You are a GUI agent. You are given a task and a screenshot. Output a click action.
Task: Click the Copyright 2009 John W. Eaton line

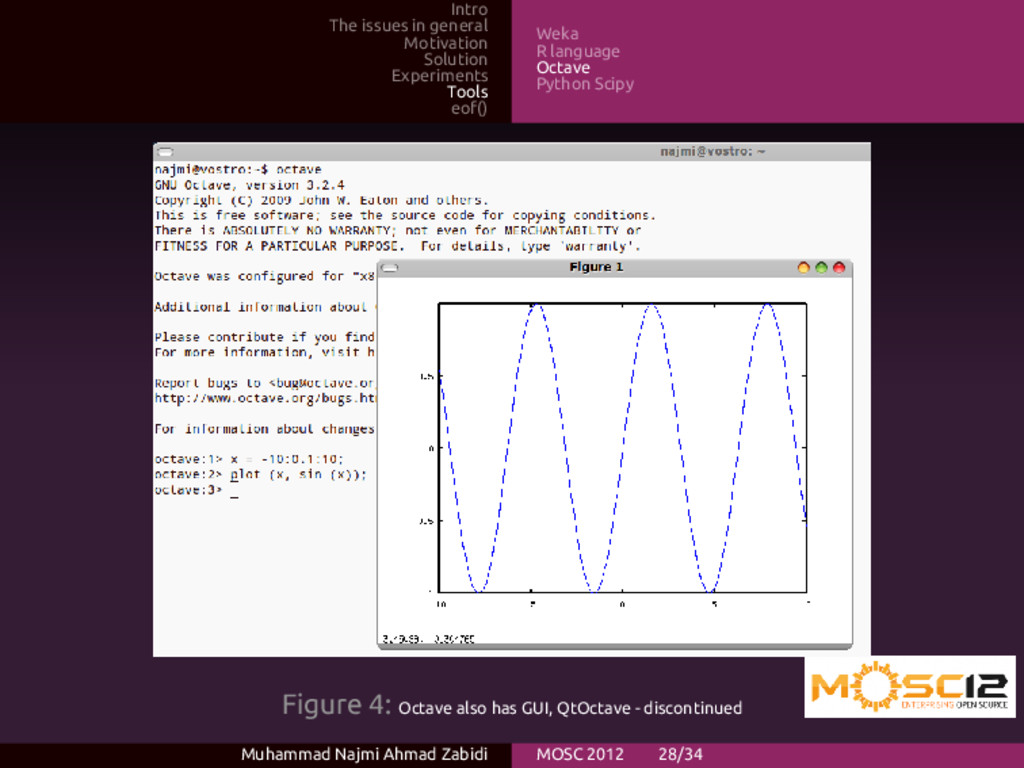[x=321, y=200]
